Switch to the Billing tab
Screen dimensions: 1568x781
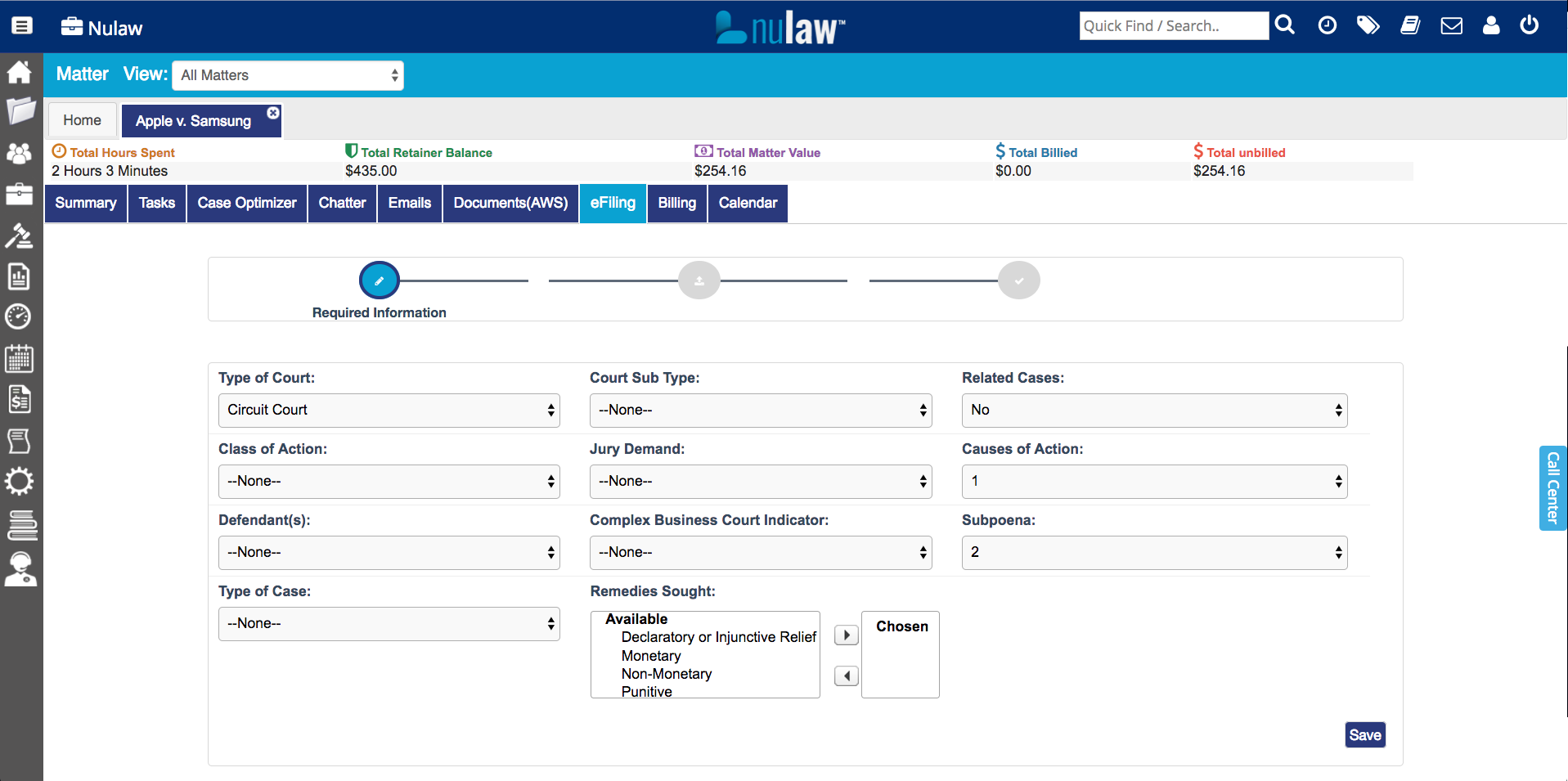tap(676, 203)
